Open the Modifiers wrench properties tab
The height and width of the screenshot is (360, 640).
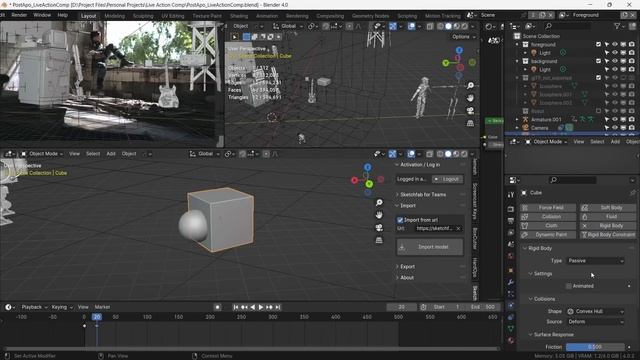click(511, 282)
